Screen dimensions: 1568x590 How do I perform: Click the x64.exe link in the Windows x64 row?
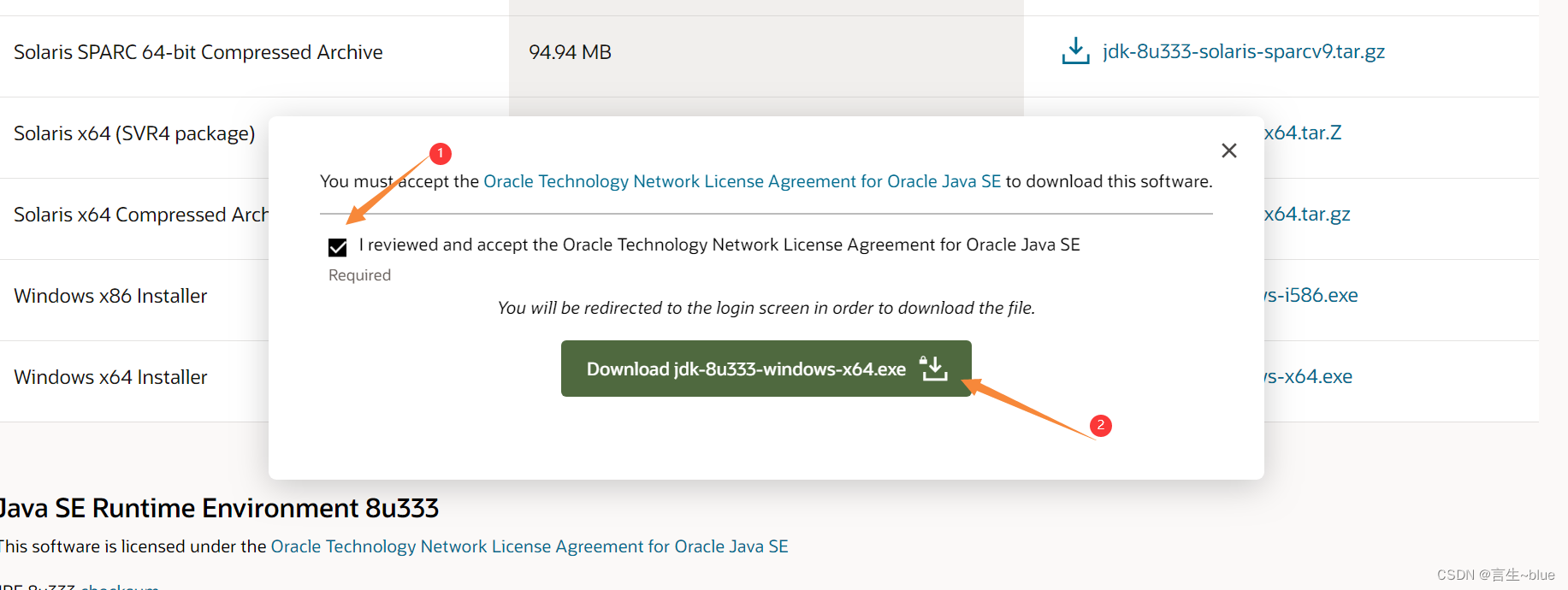[x=1309, y=376]
